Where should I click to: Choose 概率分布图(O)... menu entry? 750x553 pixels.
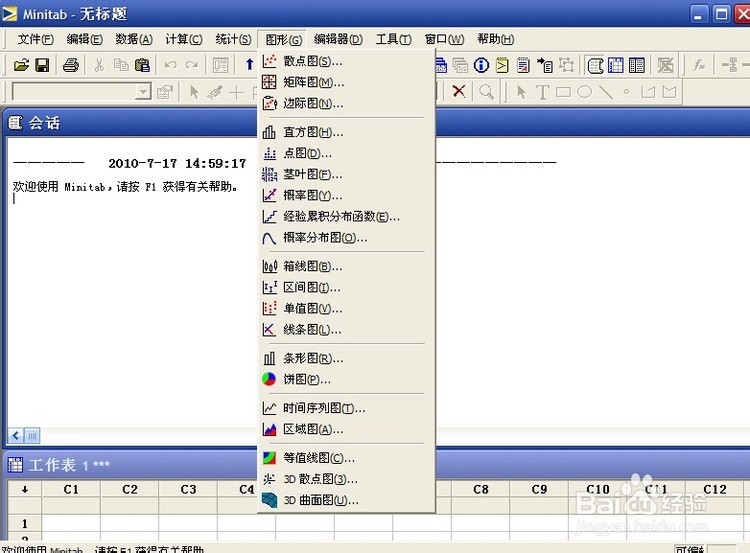click(346, 238)
